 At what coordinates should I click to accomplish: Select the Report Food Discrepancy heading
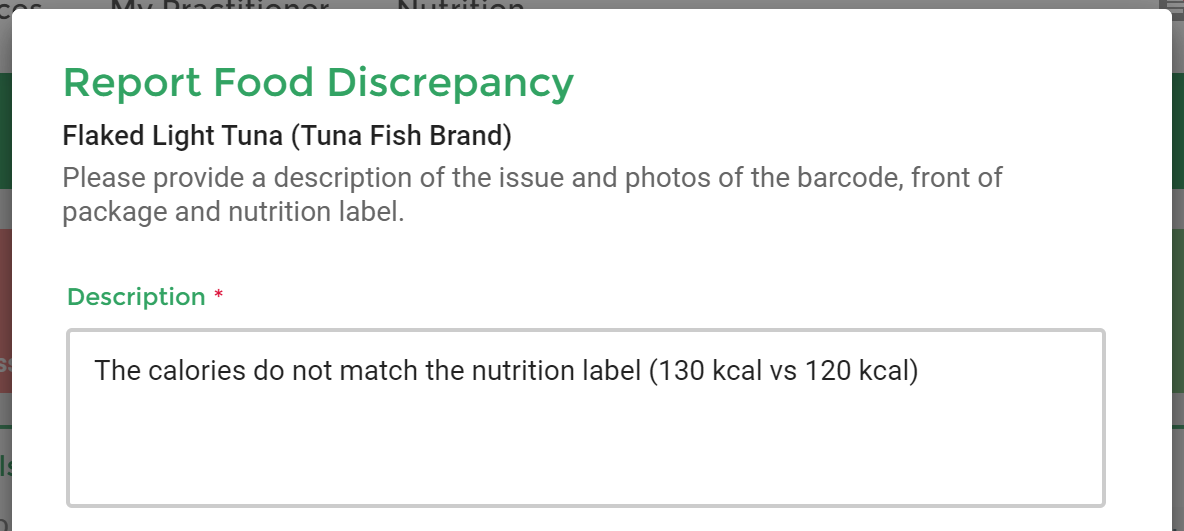[x=318, y=82]
